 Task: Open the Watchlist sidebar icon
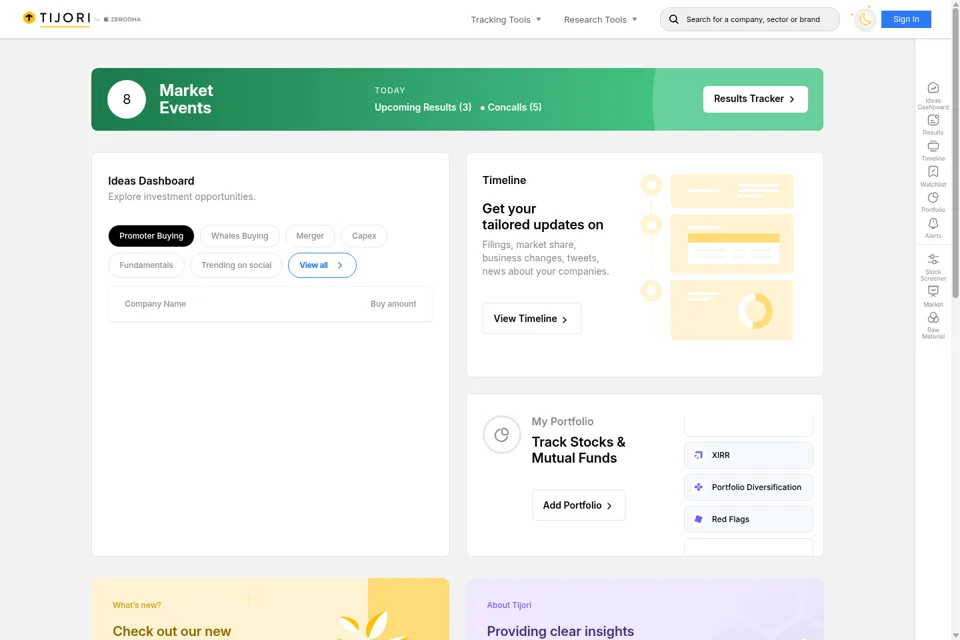coord(932,176)
